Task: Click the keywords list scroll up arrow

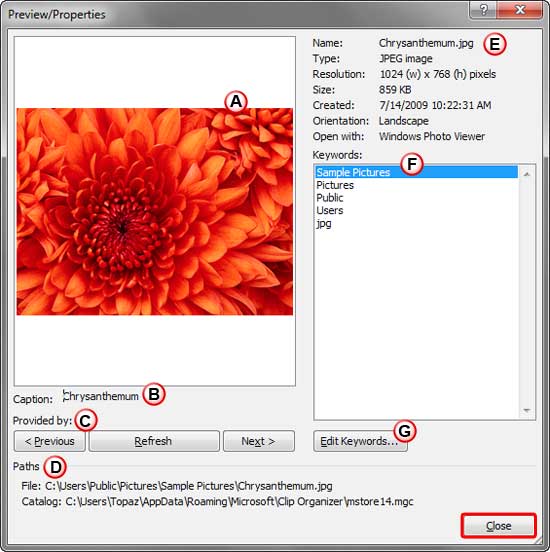Action: (527, 174)
